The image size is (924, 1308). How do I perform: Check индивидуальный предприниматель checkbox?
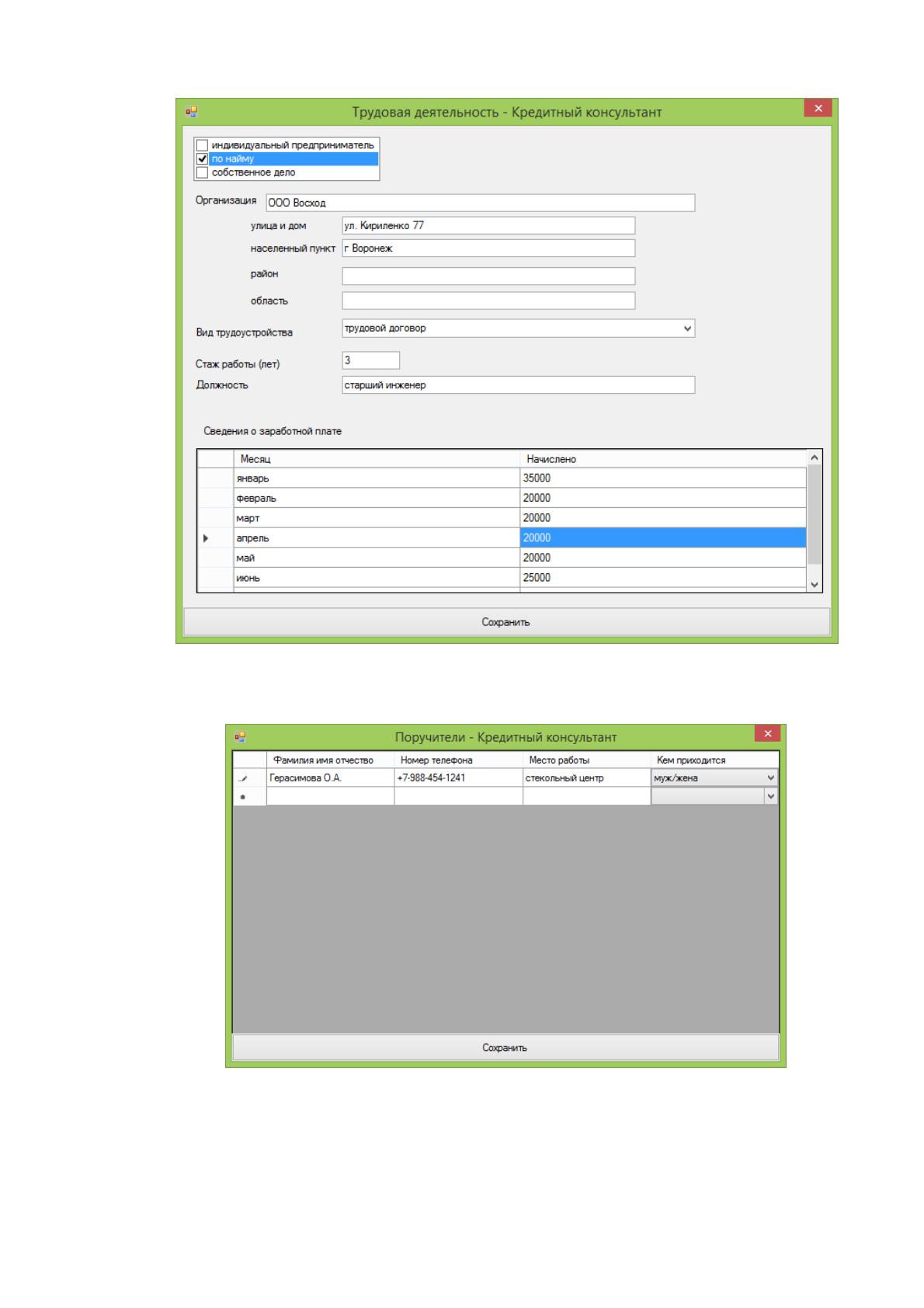(x=202, y=145)
